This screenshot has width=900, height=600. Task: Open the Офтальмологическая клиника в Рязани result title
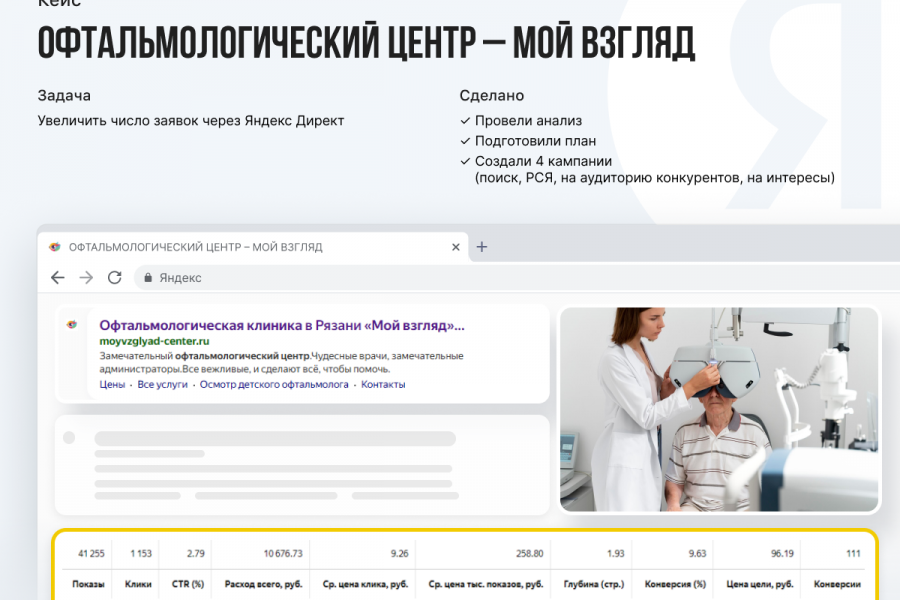click(282, 326)
